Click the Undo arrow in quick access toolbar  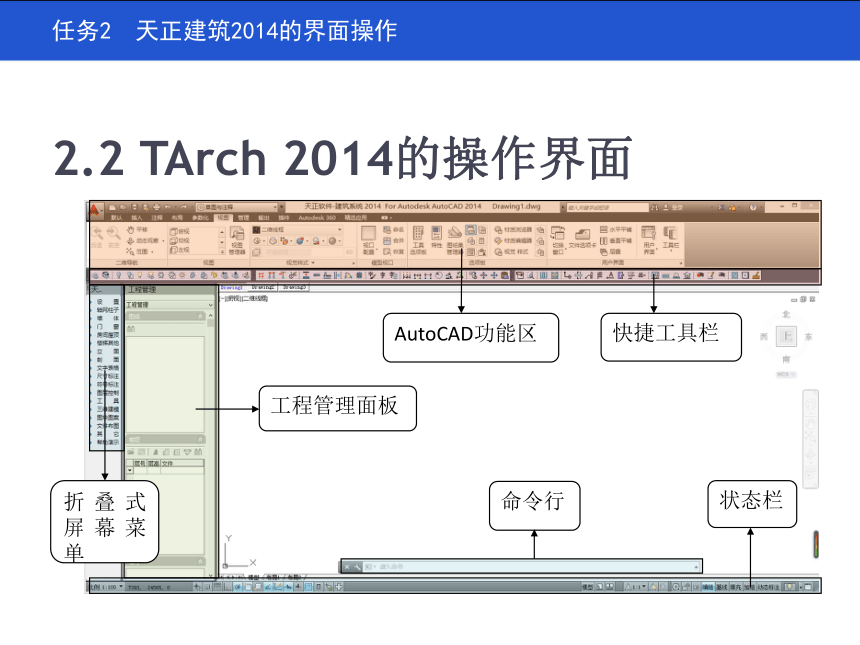point(168,207)
